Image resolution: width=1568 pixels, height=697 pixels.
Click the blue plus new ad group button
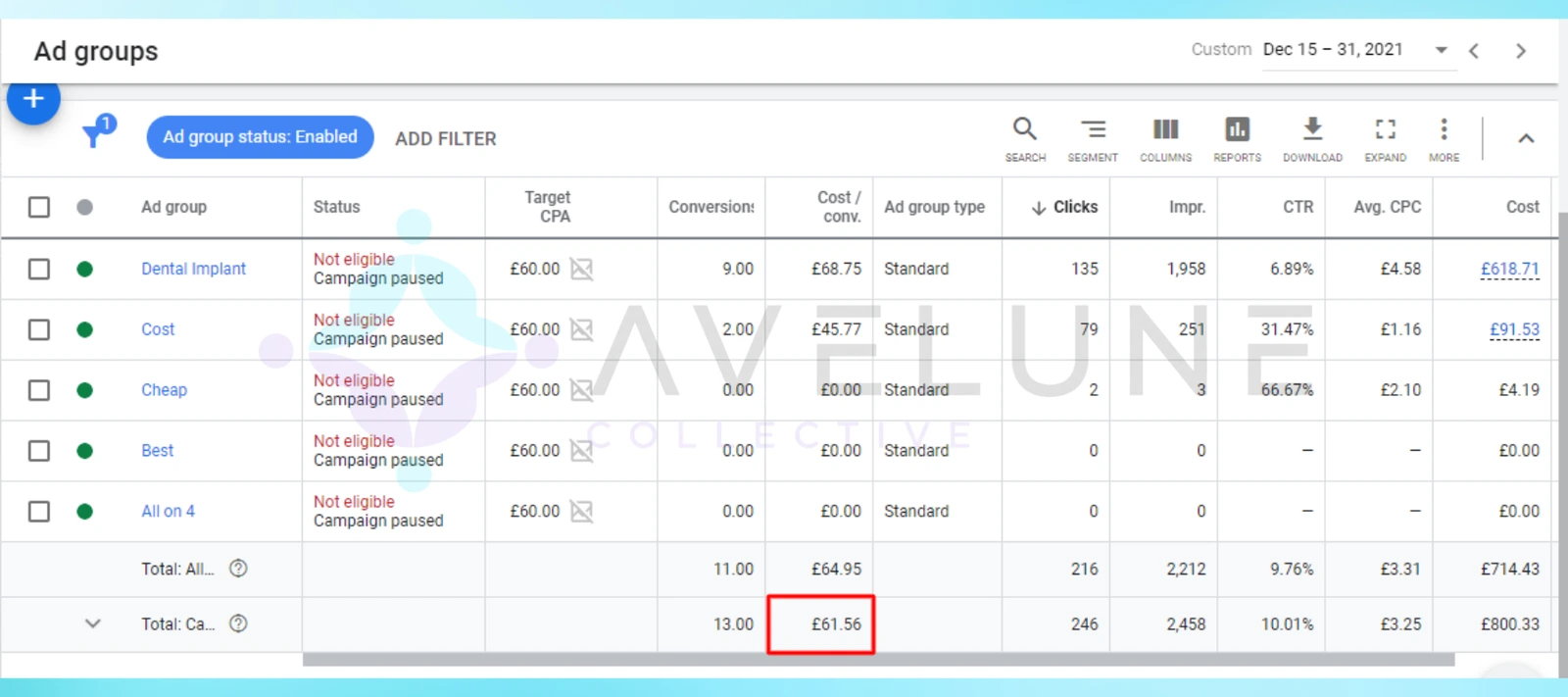[x=33, y=98]
